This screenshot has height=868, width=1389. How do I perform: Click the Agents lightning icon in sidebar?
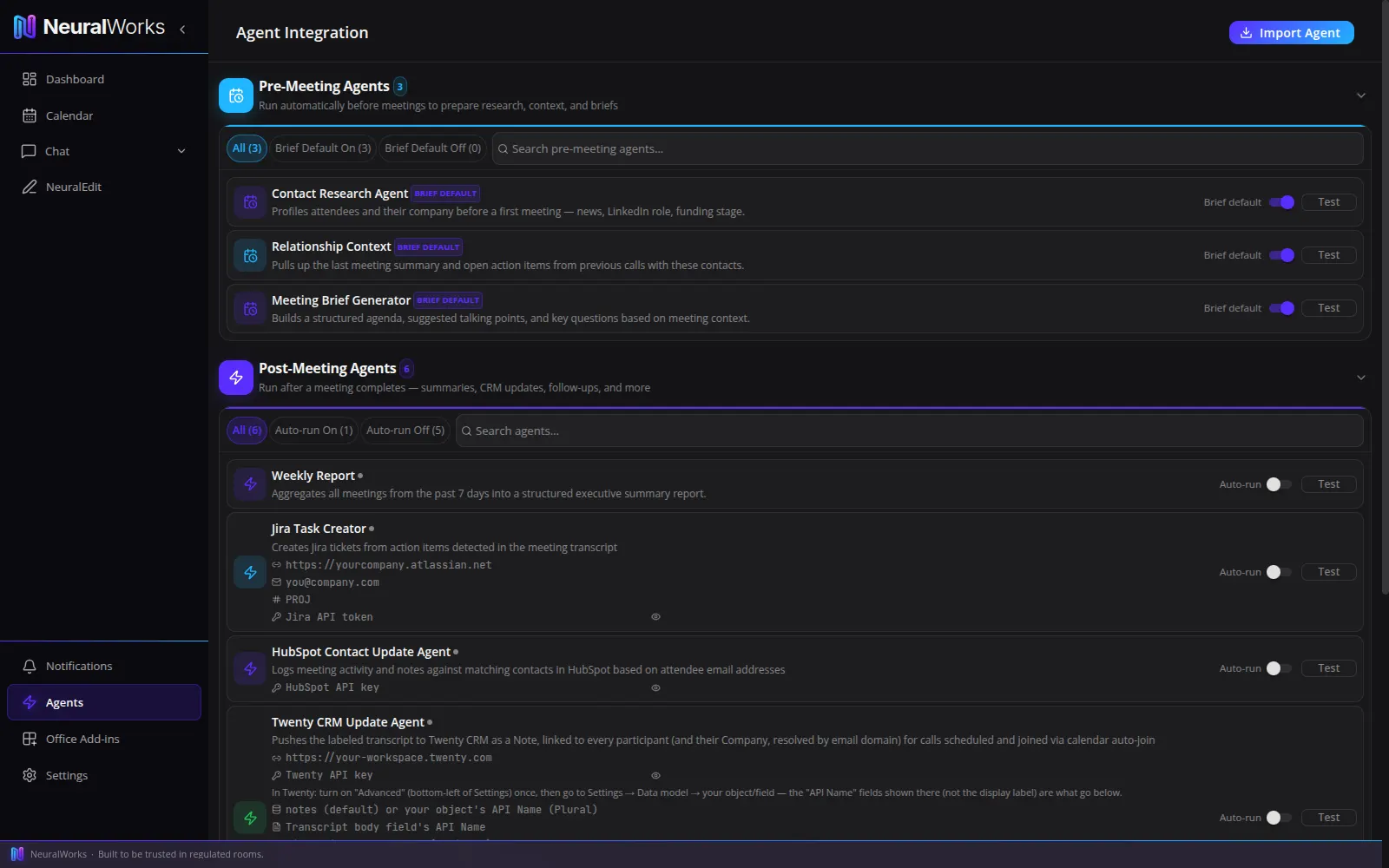point(30,702)
